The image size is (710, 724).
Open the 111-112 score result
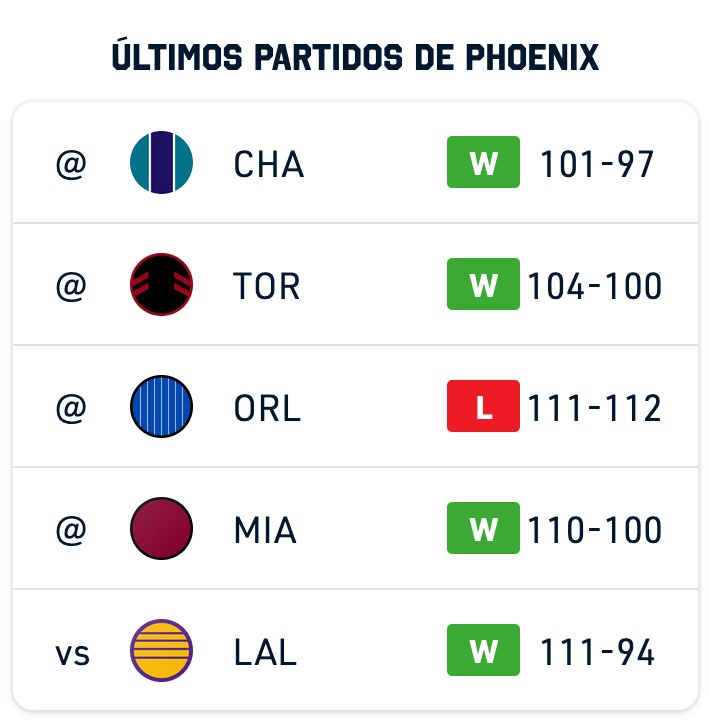(x=595, y=408)
